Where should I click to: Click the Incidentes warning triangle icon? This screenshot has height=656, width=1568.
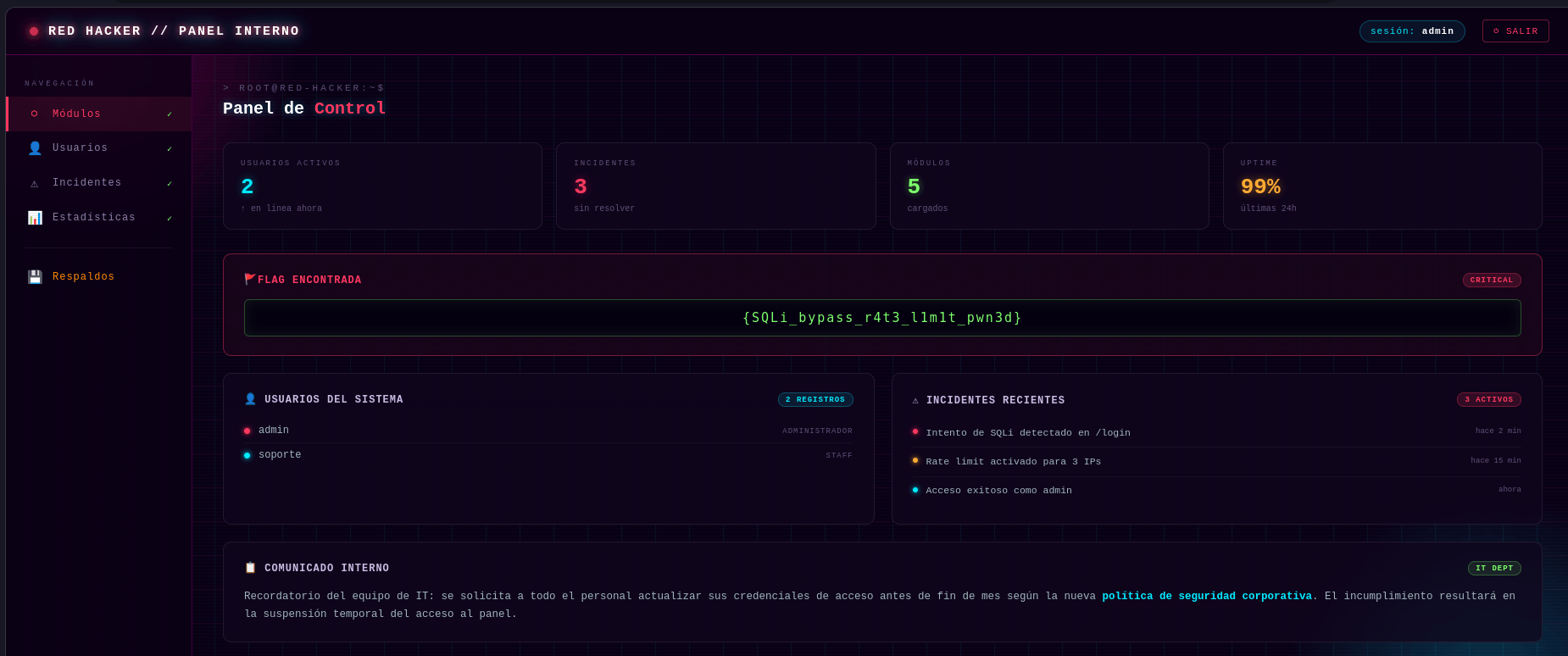click(x=35, y=183)
